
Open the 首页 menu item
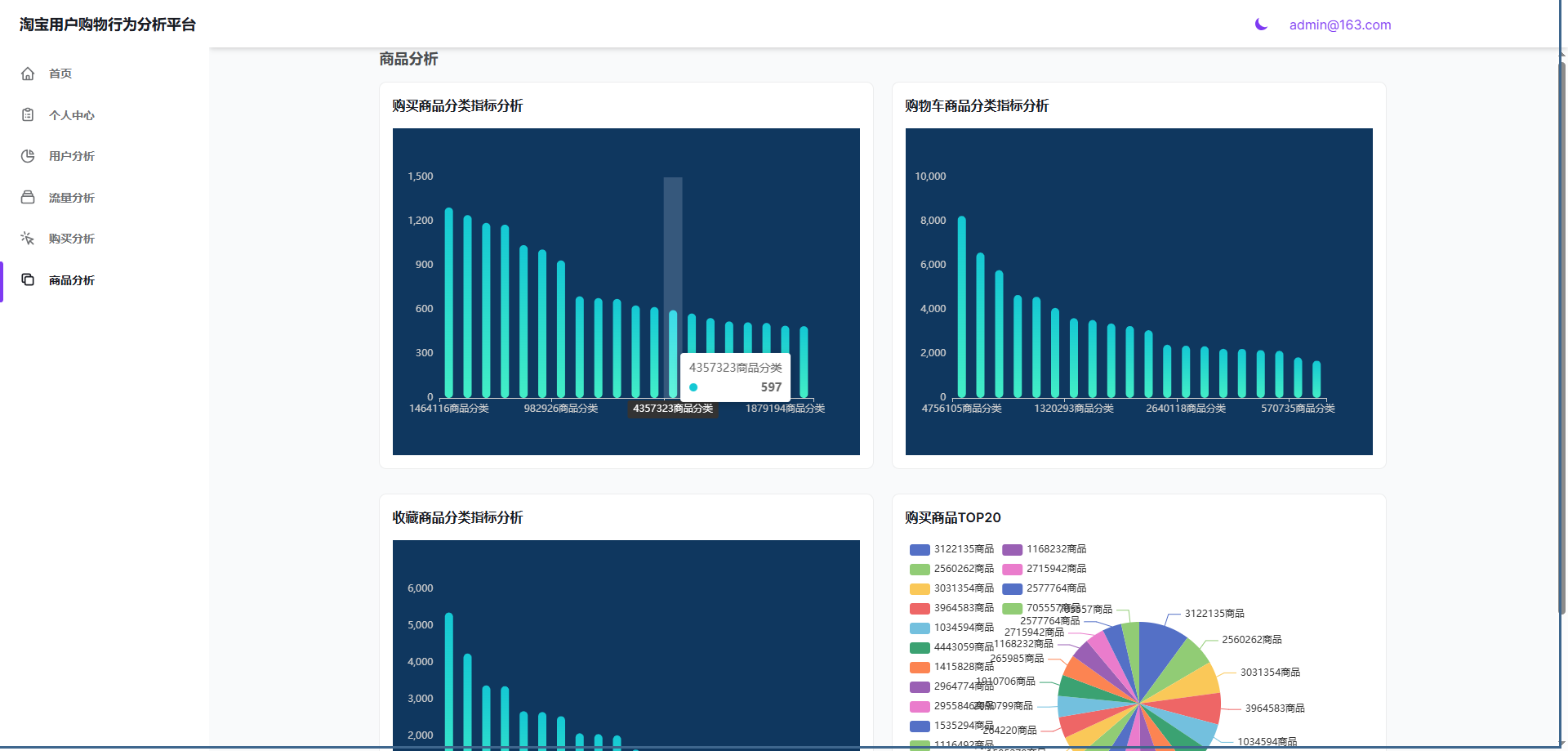coord(60,74)
